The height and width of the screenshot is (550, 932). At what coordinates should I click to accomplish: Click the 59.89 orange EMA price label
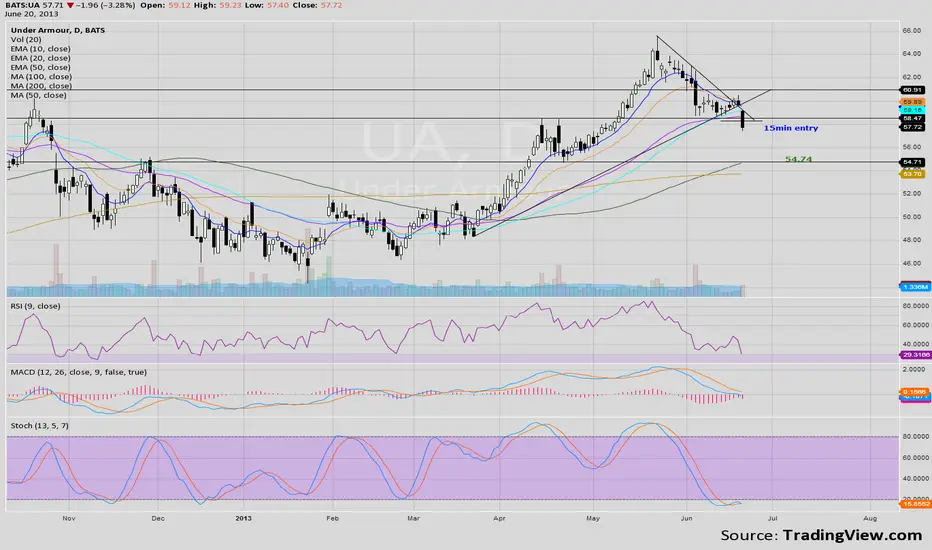(x=912, y=102)
